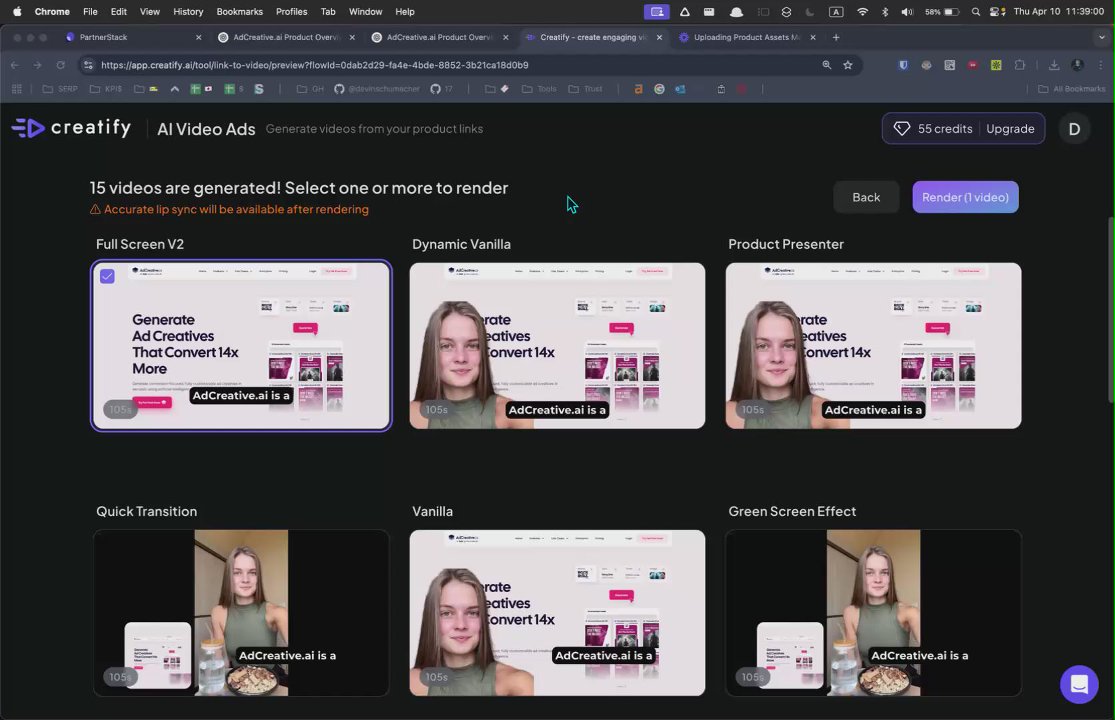Open the GH bookmarks folder
The height and width of the screenshot is (720, 1115).
point(310,89)
